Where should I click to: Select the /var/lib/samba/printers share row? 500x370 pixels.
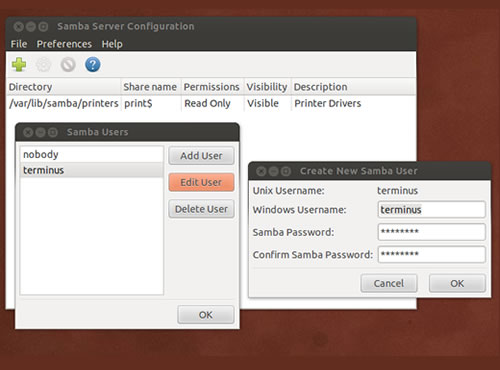click(211, 103)
